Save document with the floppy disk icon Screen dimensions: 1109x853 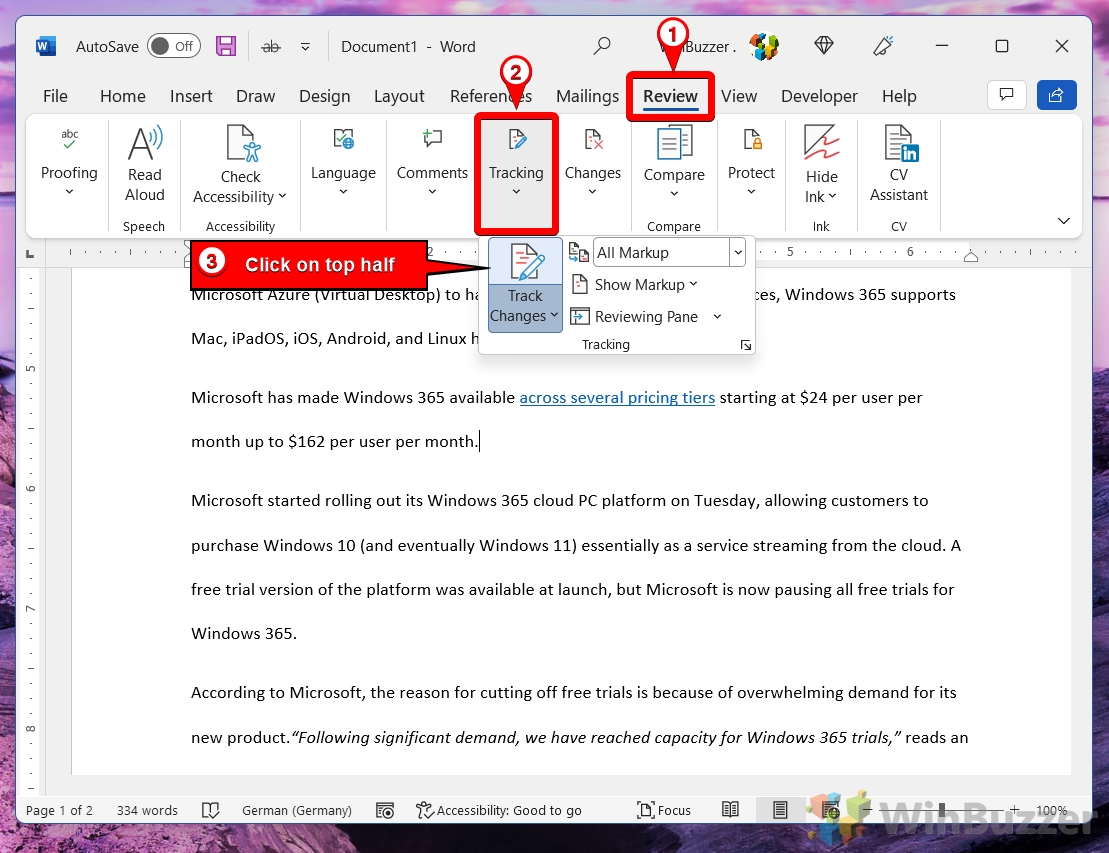(226, 47)
